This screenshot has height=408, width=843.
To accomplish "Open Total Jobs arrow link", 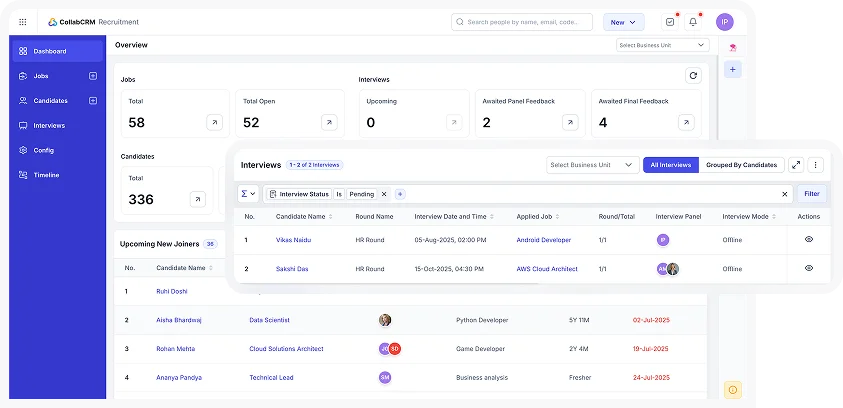I will click(214, 122).
